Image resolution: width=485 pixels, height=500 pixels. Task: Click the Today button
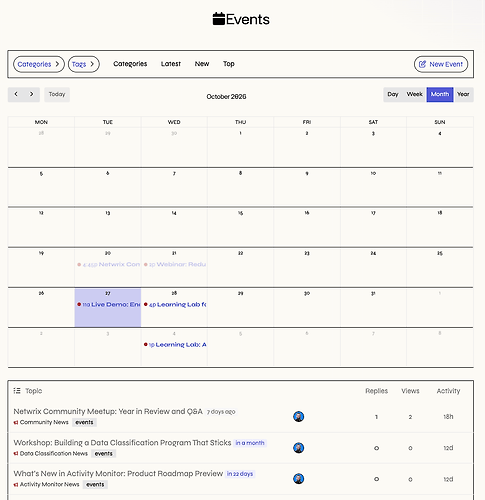click(57, 94)
